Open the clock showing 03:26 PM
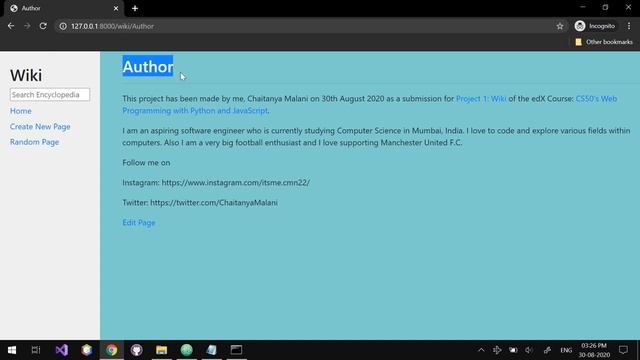640x360 pixels. pyautogui.click(x=594, y=350)
